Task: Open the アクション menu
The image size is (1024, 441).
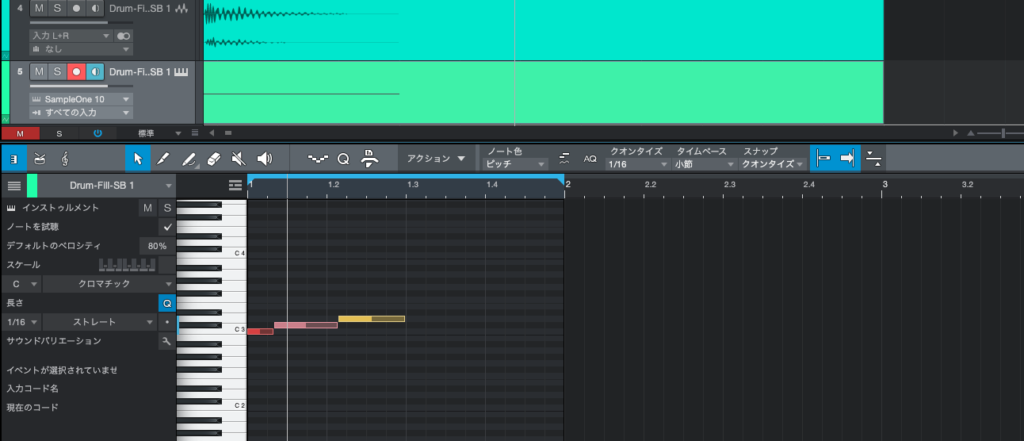Action: [x=435, y=158]
